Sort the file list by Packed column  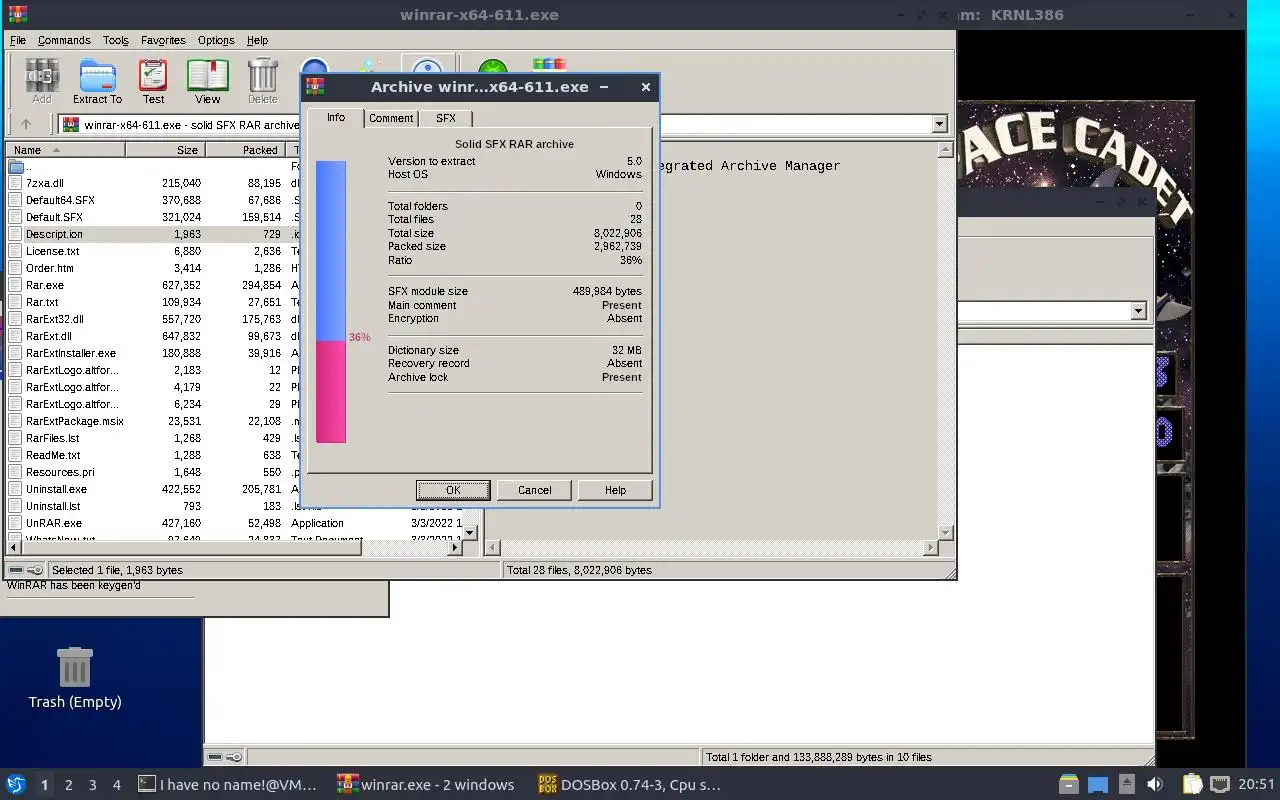(245, 150)
